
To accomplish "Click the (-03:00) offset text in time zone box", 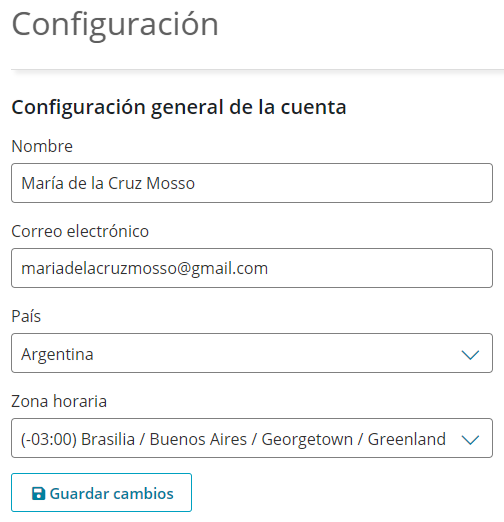I will pyautogui.click(x=49, y=439).
